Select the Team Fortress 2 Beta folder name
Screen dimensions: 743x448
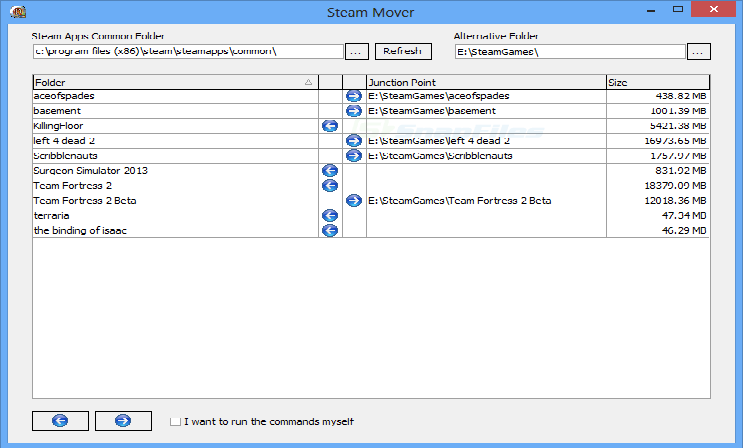[85, 201]
